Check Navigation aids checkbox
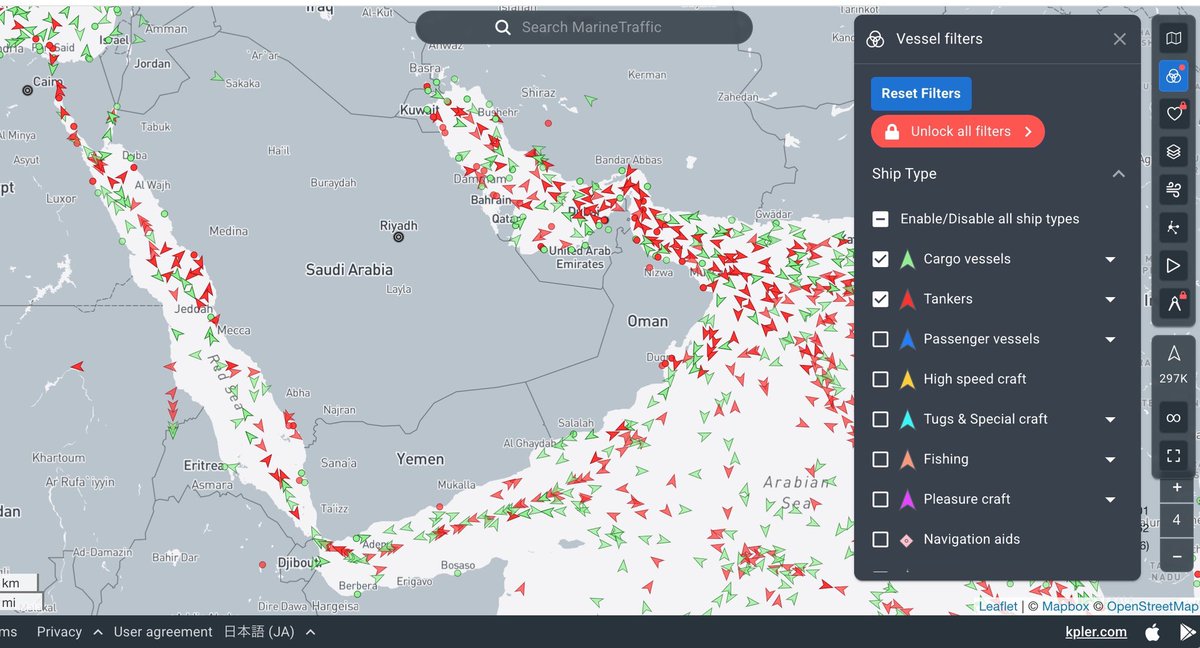This screenshot has width=1200, height=648. [880, 539]
